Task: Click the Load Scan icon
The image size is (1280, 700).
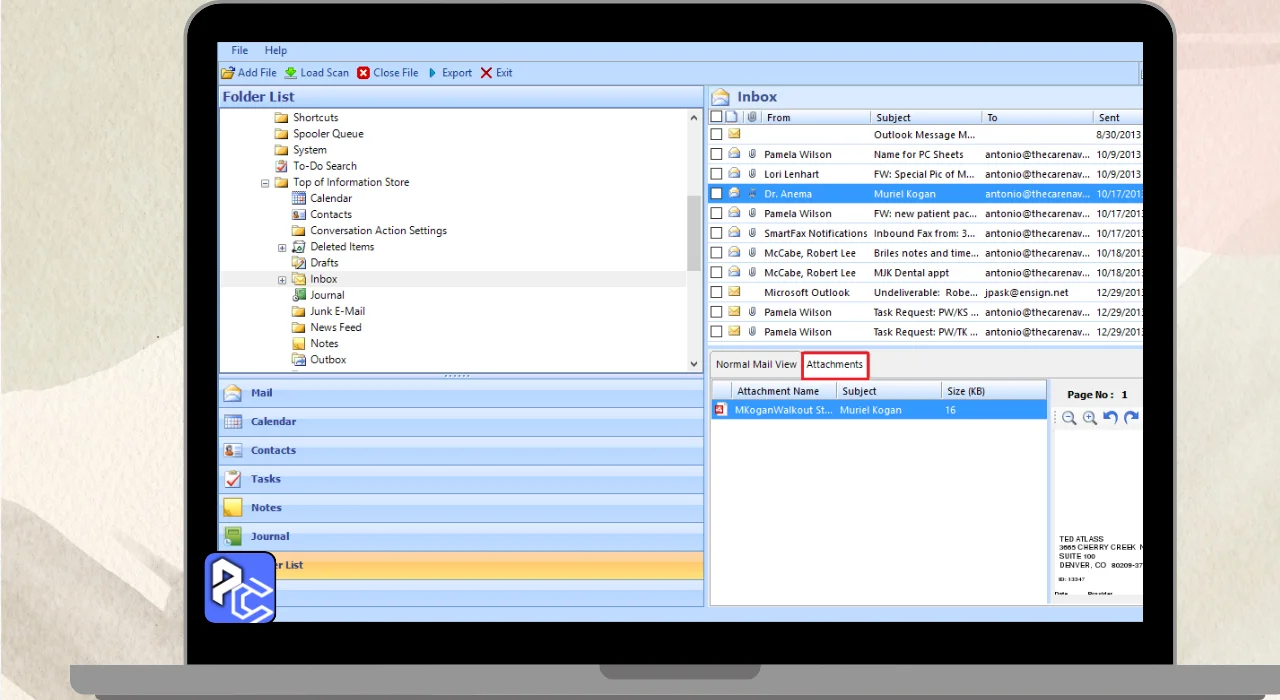Action: click(291, 73)
